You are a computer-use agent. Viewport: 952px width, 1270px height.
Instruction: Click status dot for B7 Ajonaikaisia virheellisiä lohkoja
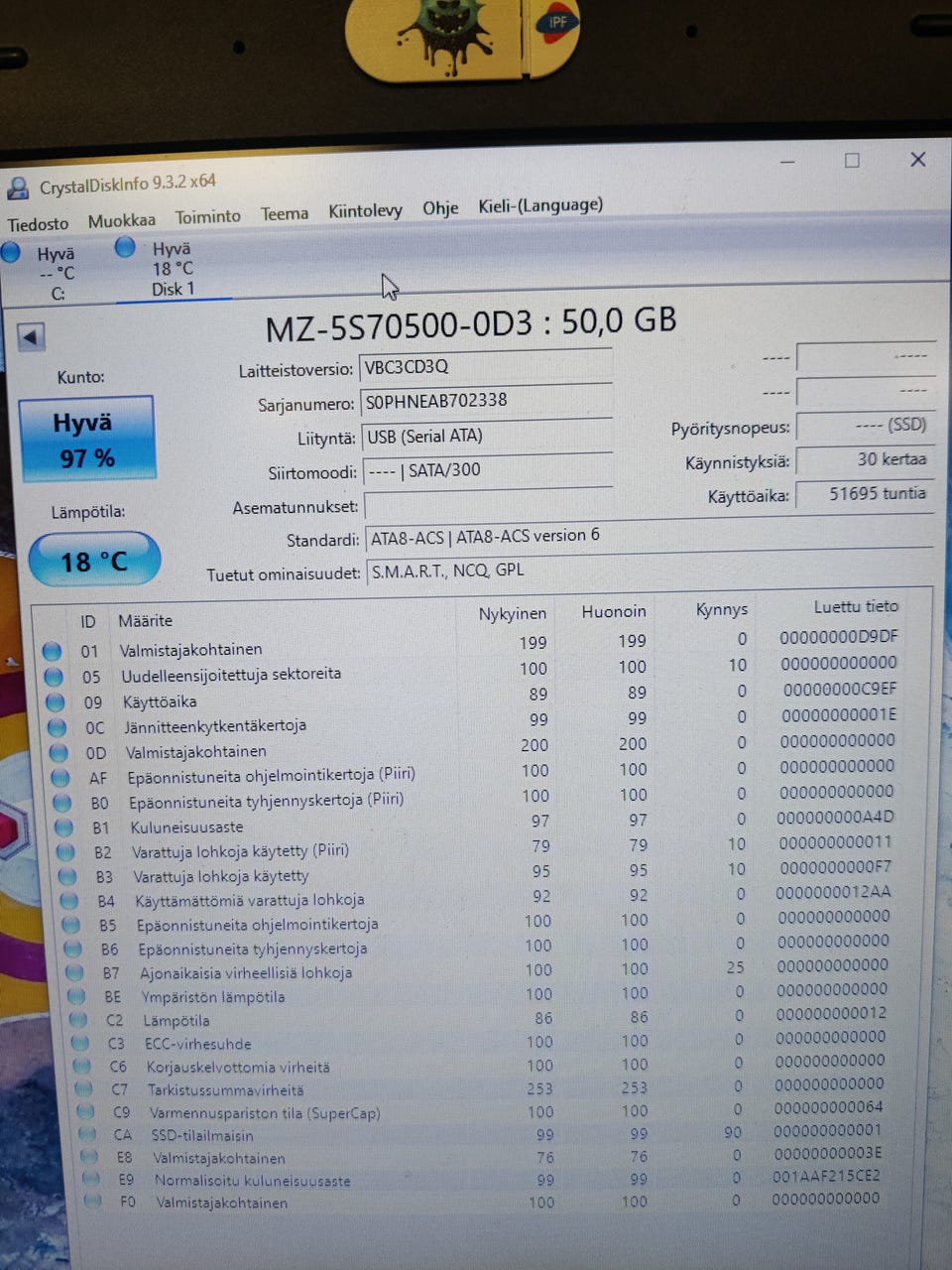coord(74,973)
